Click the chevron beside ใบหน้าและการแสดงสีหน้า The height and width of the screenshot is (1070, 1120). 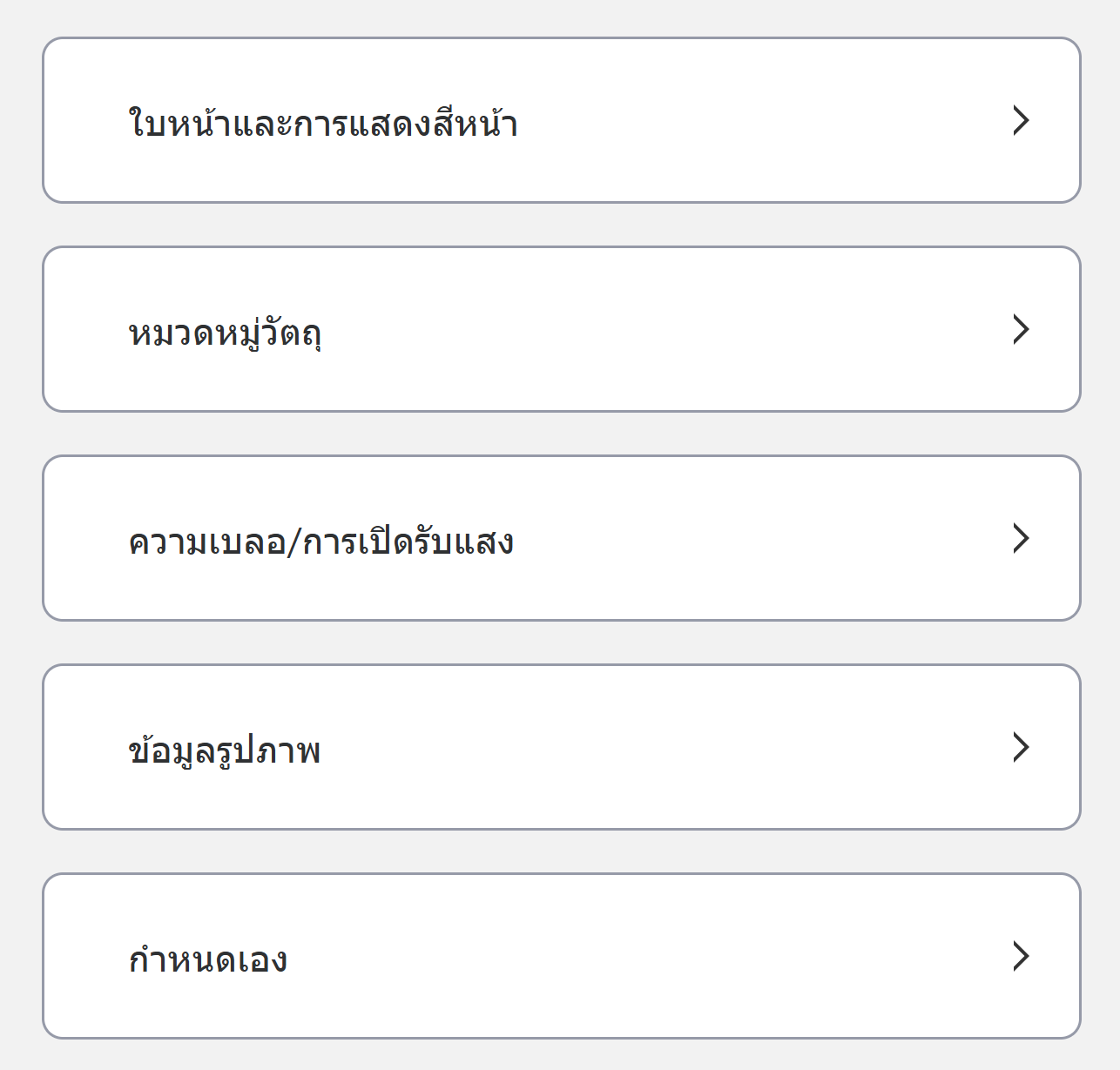pos(1021,120)
